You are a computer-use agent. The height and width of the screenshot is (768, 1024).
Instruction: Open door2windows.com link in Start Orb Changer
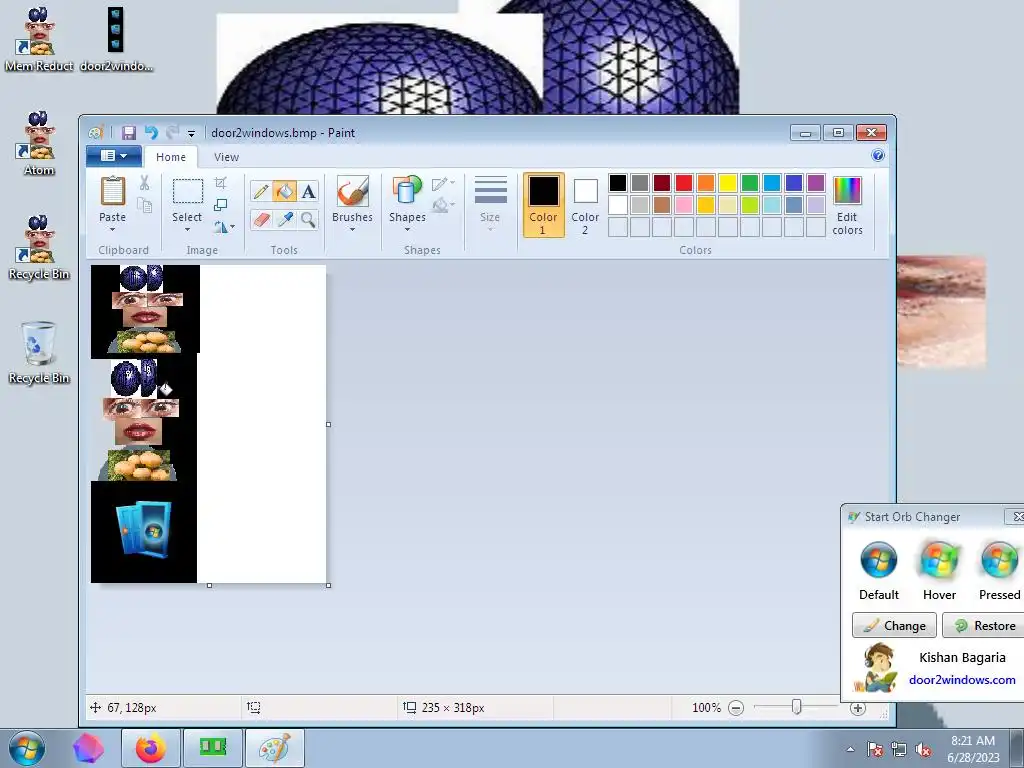coord(962,680)
